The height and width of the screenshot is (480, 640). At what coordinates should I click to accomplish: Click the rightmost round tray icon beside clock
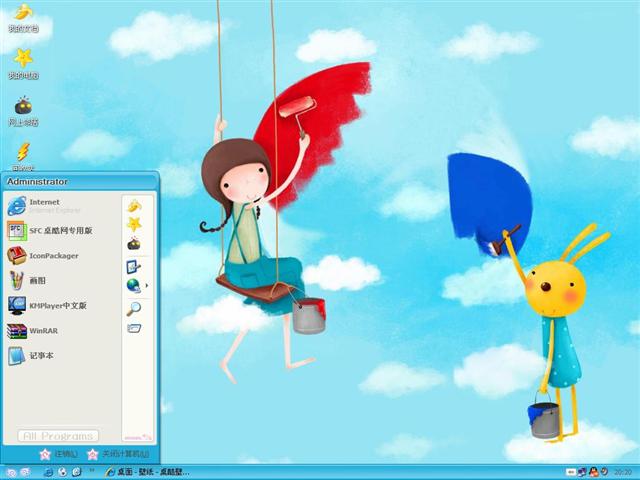(604, 472)
